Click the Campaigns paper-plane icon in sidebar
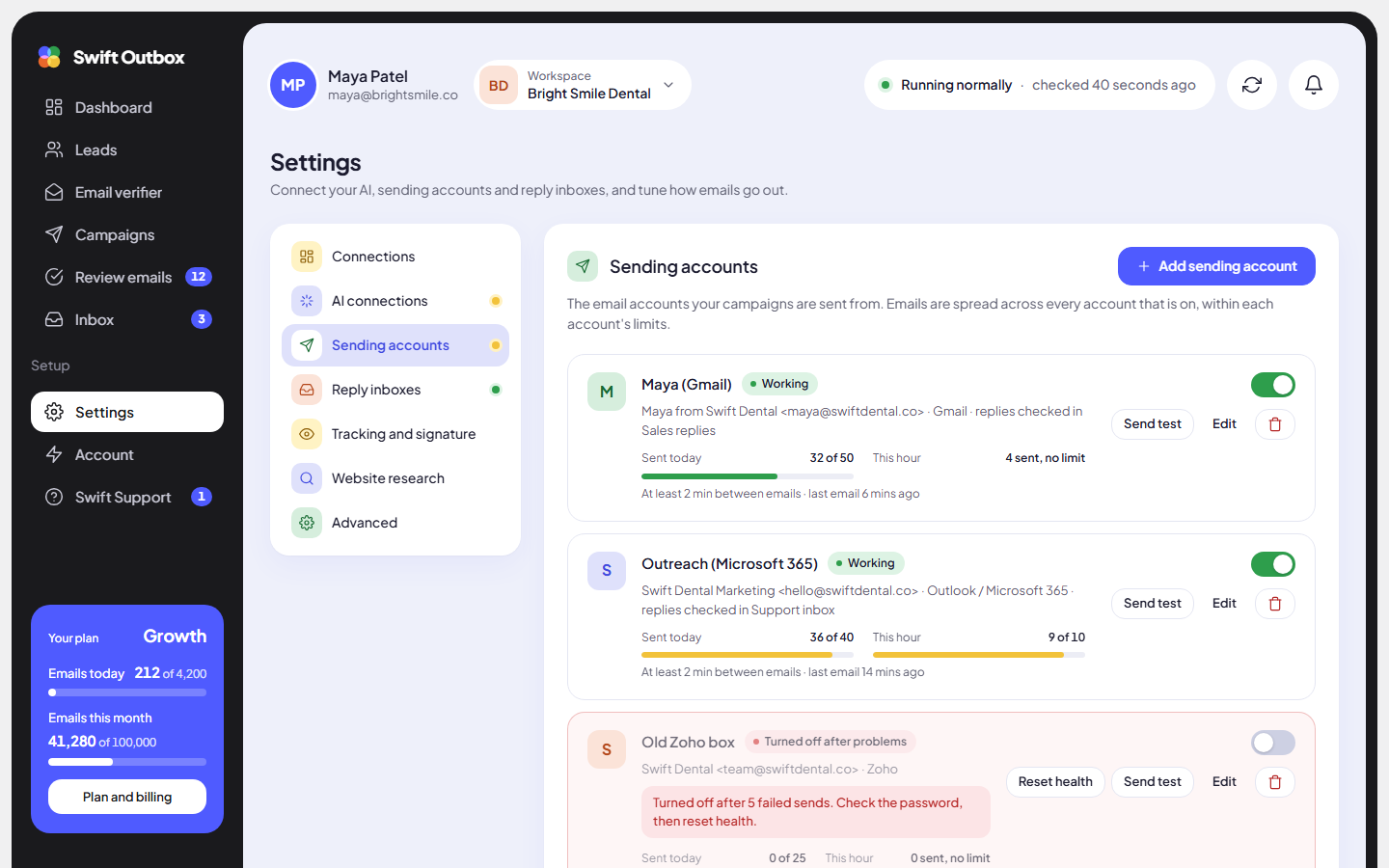1389x868 pixels. [54, 234]
